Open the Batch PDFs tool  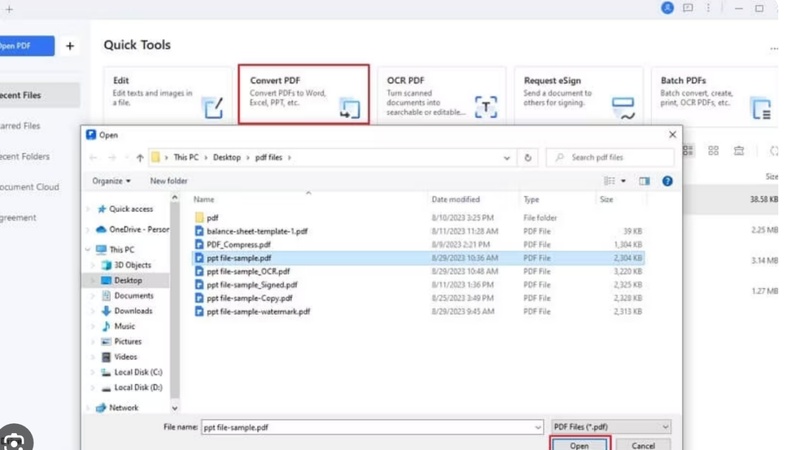pyautogui.click(x=715, y=95)
